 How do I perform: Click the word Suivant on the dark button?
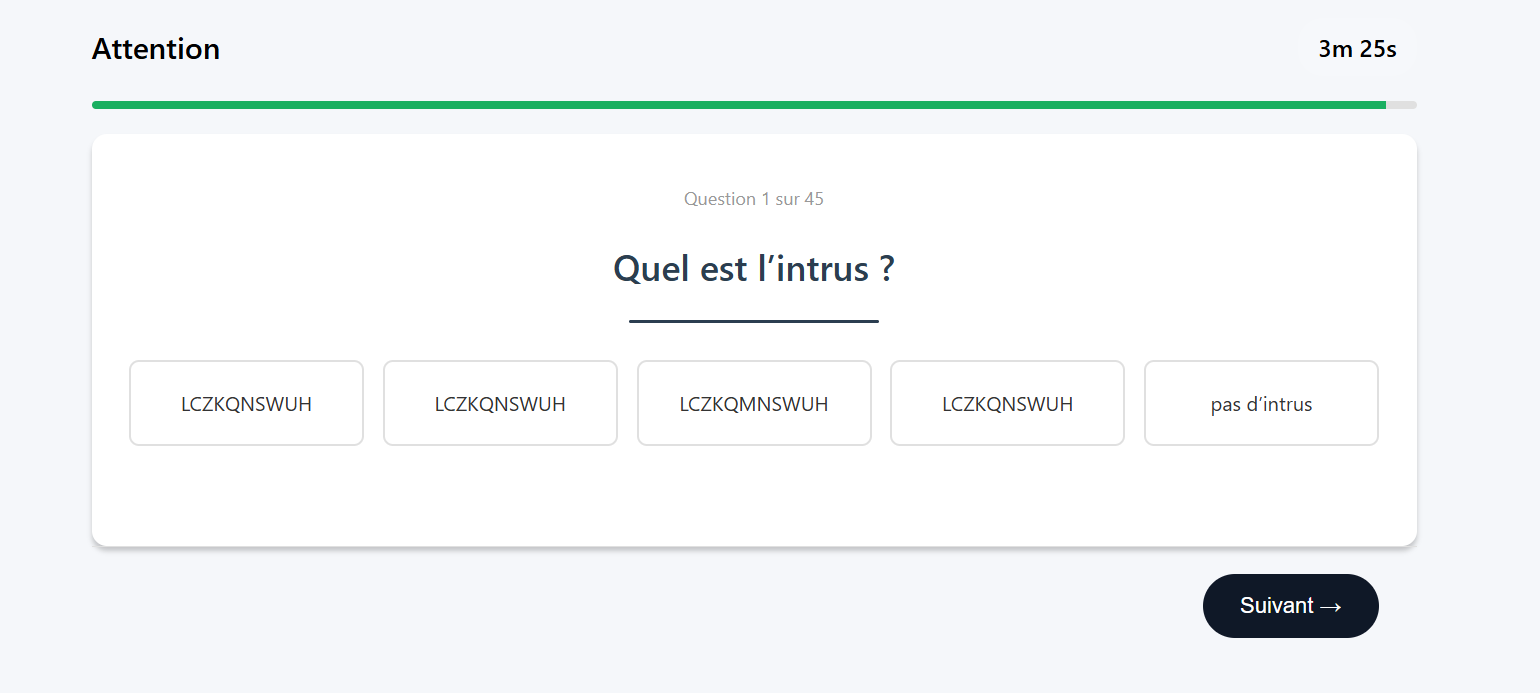[x=1276, y=606]
